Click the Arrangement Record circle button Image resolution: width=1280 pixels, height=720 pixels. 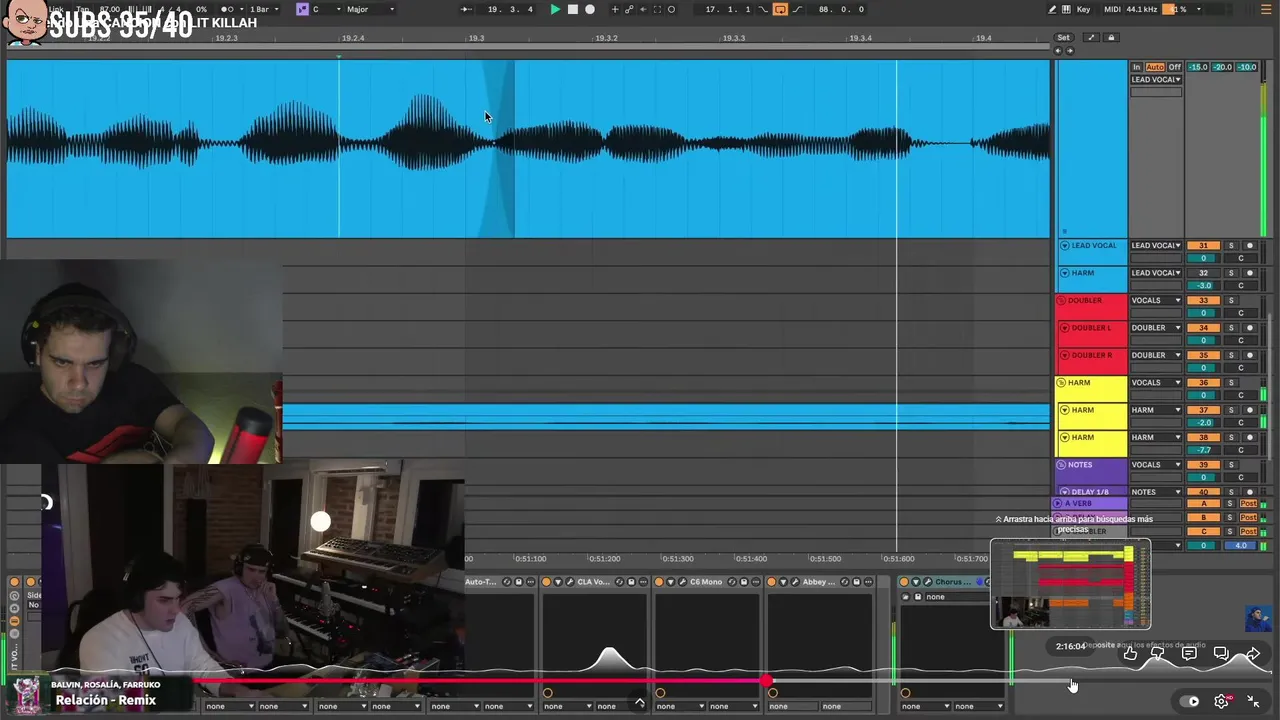tap(590, 9)
